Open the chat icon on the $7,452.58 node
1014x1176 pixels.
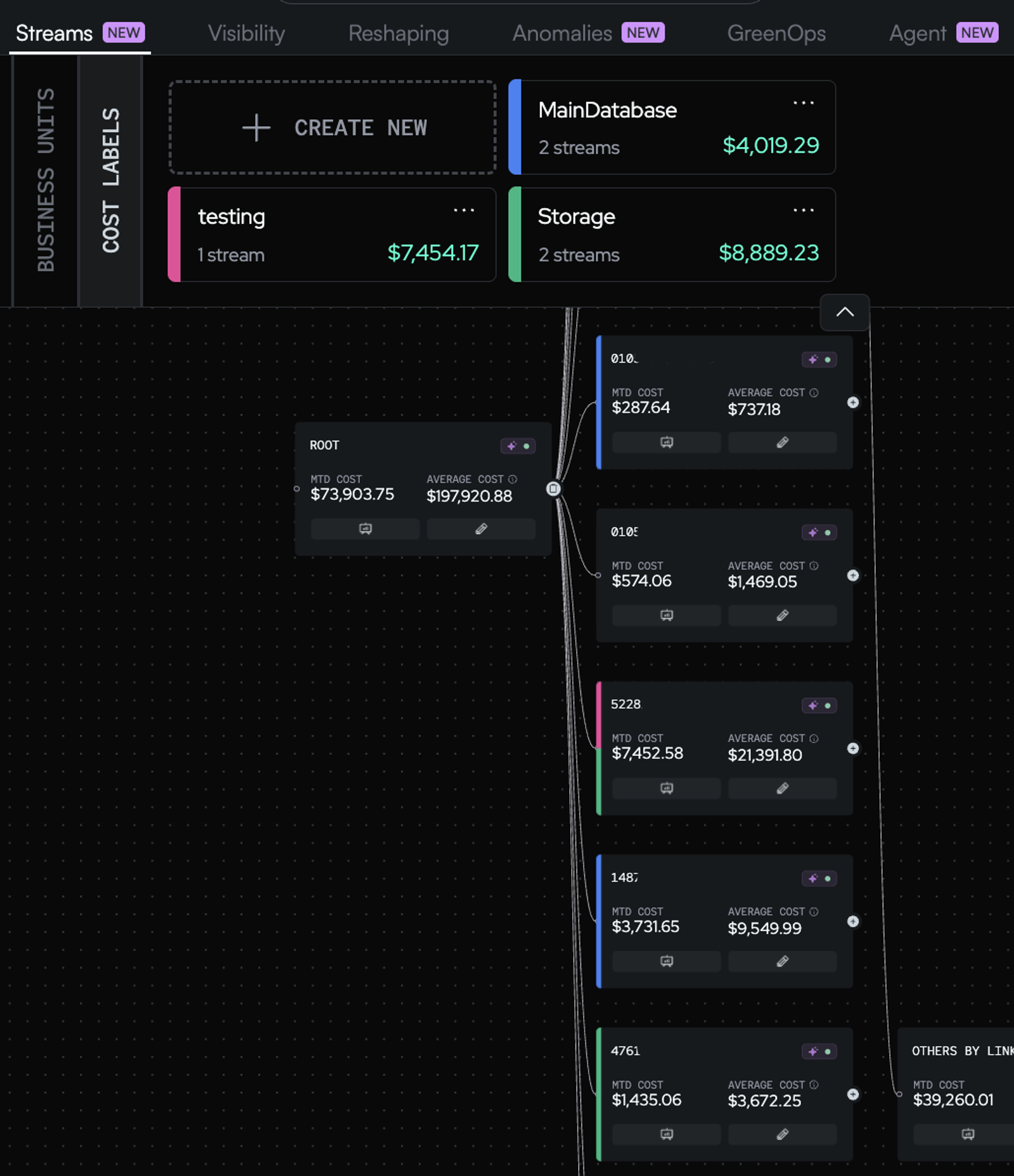(667, 789)
